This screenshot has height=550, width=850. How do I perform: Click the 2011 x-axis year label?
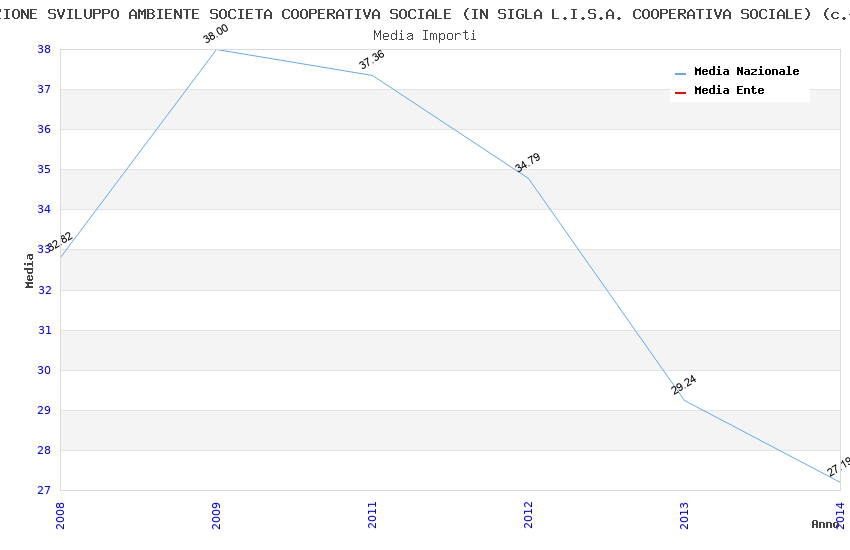(372, 515)
